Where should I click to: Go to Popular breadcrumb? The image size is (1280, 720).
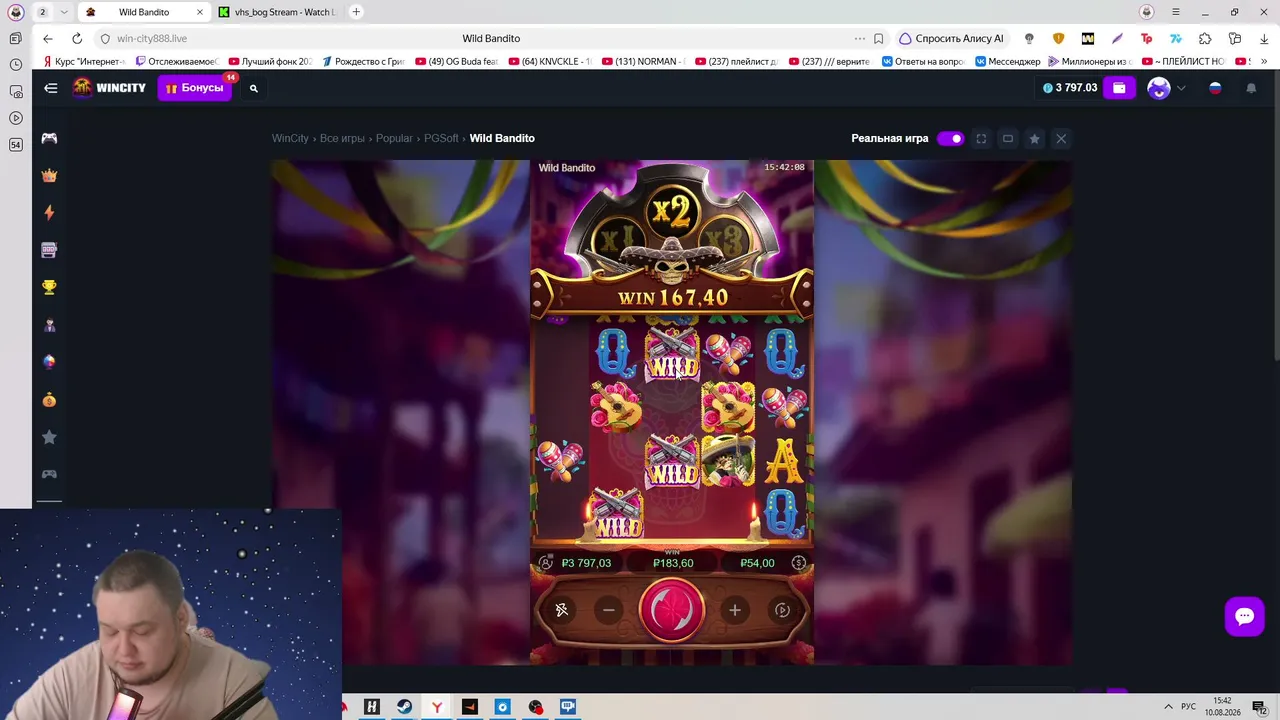pyautogui.click(x=394, y=138)
